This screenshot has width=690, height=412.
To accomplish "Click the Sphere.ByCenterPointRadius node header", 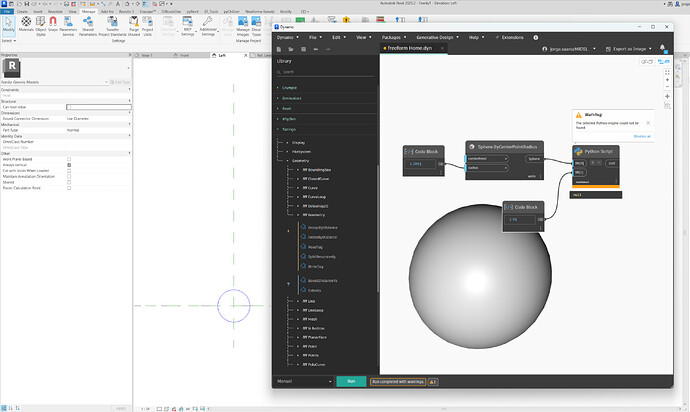I will click(x=504, y=147).
